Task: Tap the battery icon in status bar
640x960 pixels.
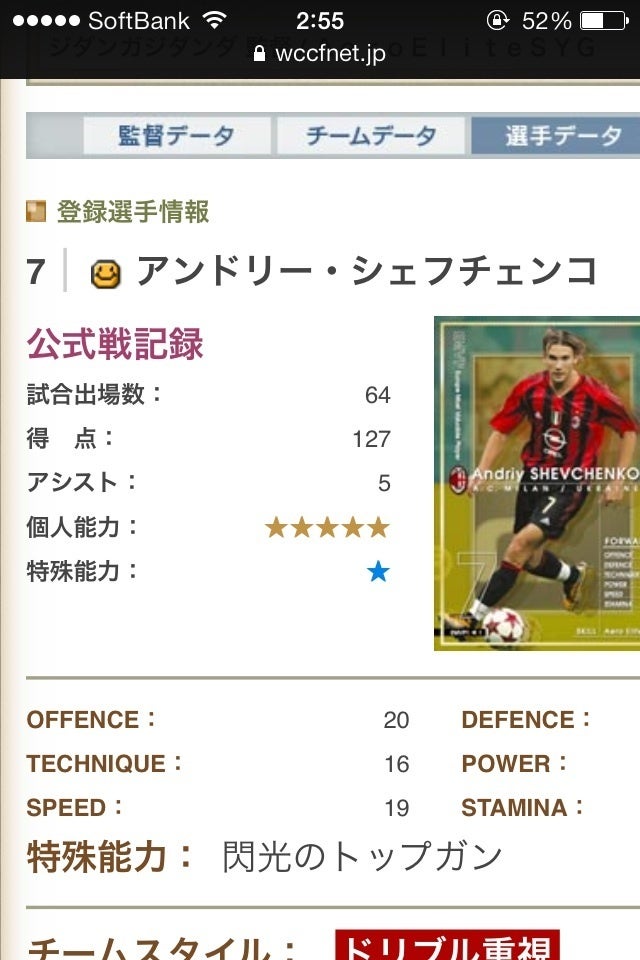Action: 604,20
